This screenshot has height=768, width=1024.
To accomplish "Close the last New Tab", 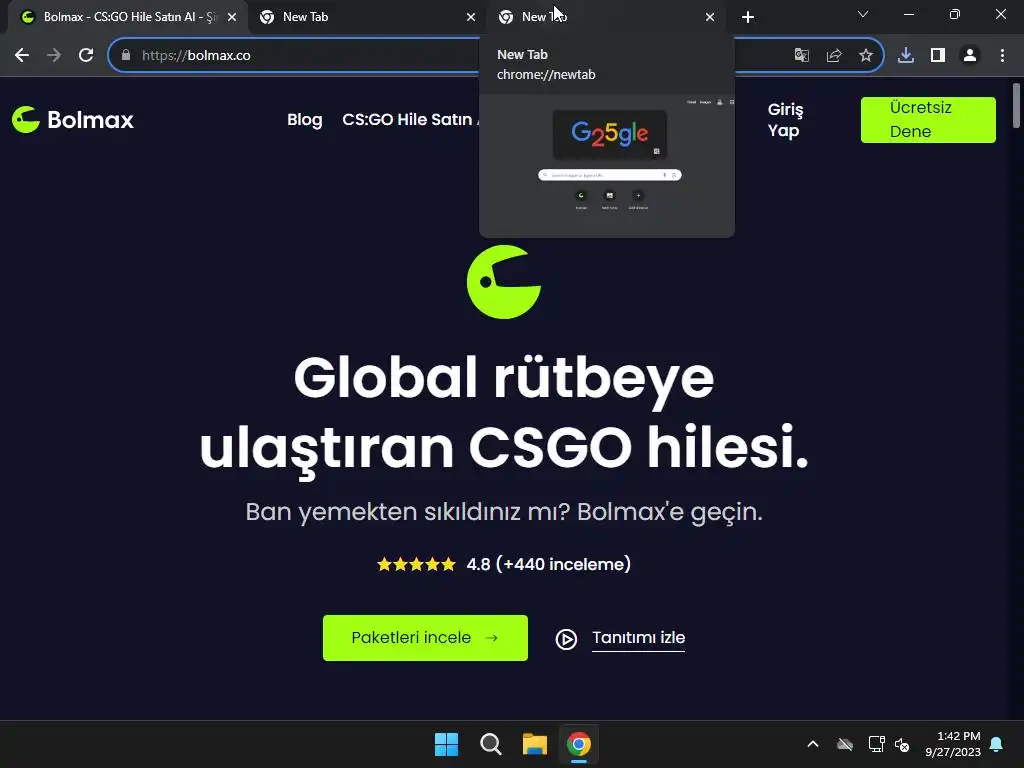I will pyautogui.click(x=710, y=17).
